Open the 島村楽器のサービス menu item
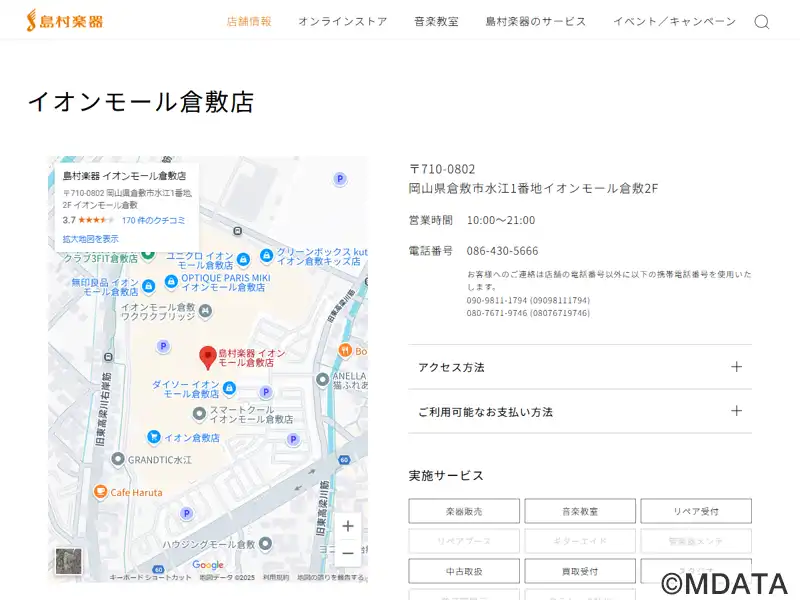The width and height of the screenshot is (800, 600). click(536, 21)
